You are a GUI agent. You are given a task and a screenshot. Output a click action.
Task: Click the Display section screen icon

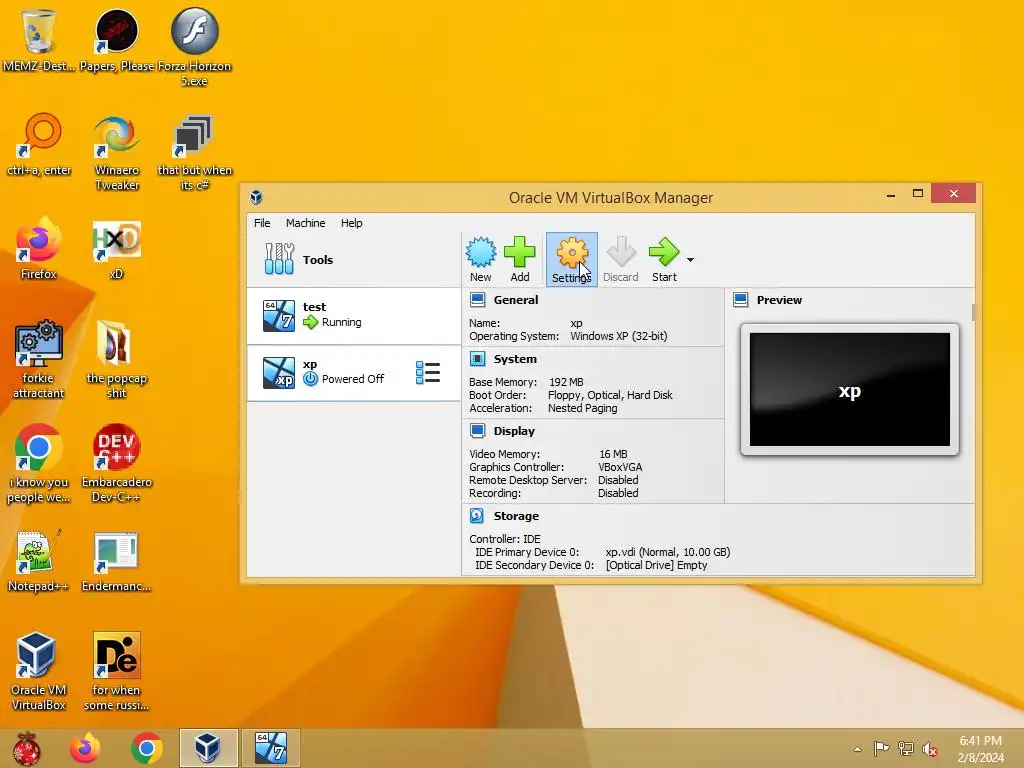[477, 431]
